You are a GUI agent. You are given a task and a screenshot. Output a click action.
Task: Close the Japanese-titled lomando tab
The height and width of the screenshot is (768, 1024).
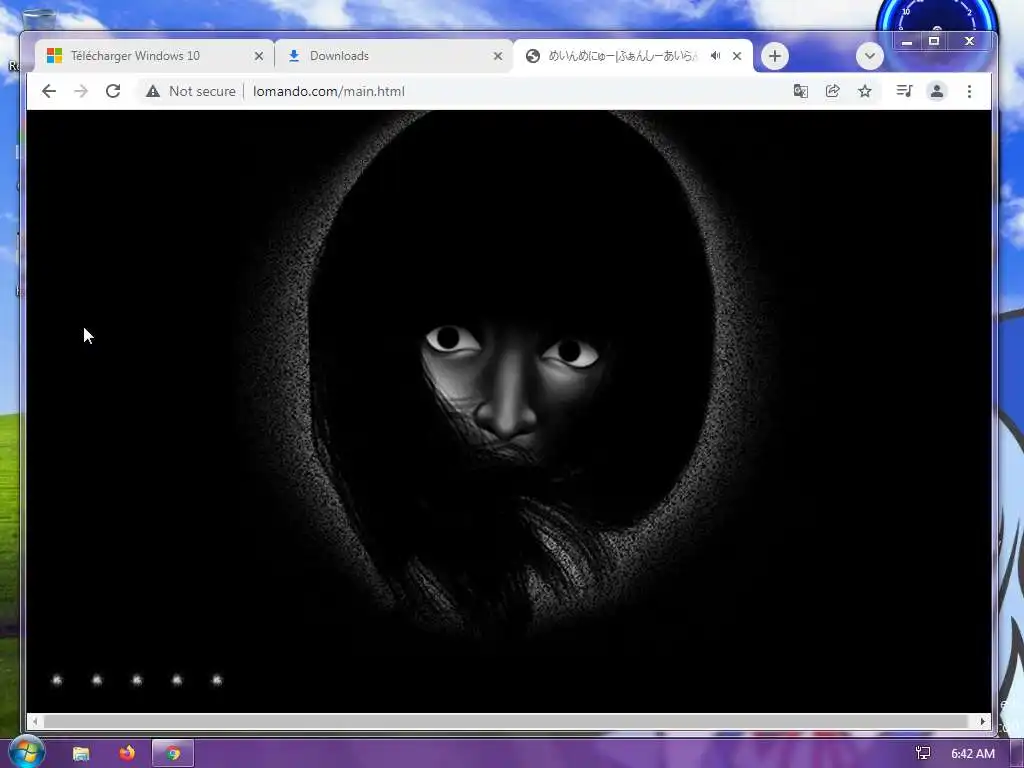click(737, 56)
